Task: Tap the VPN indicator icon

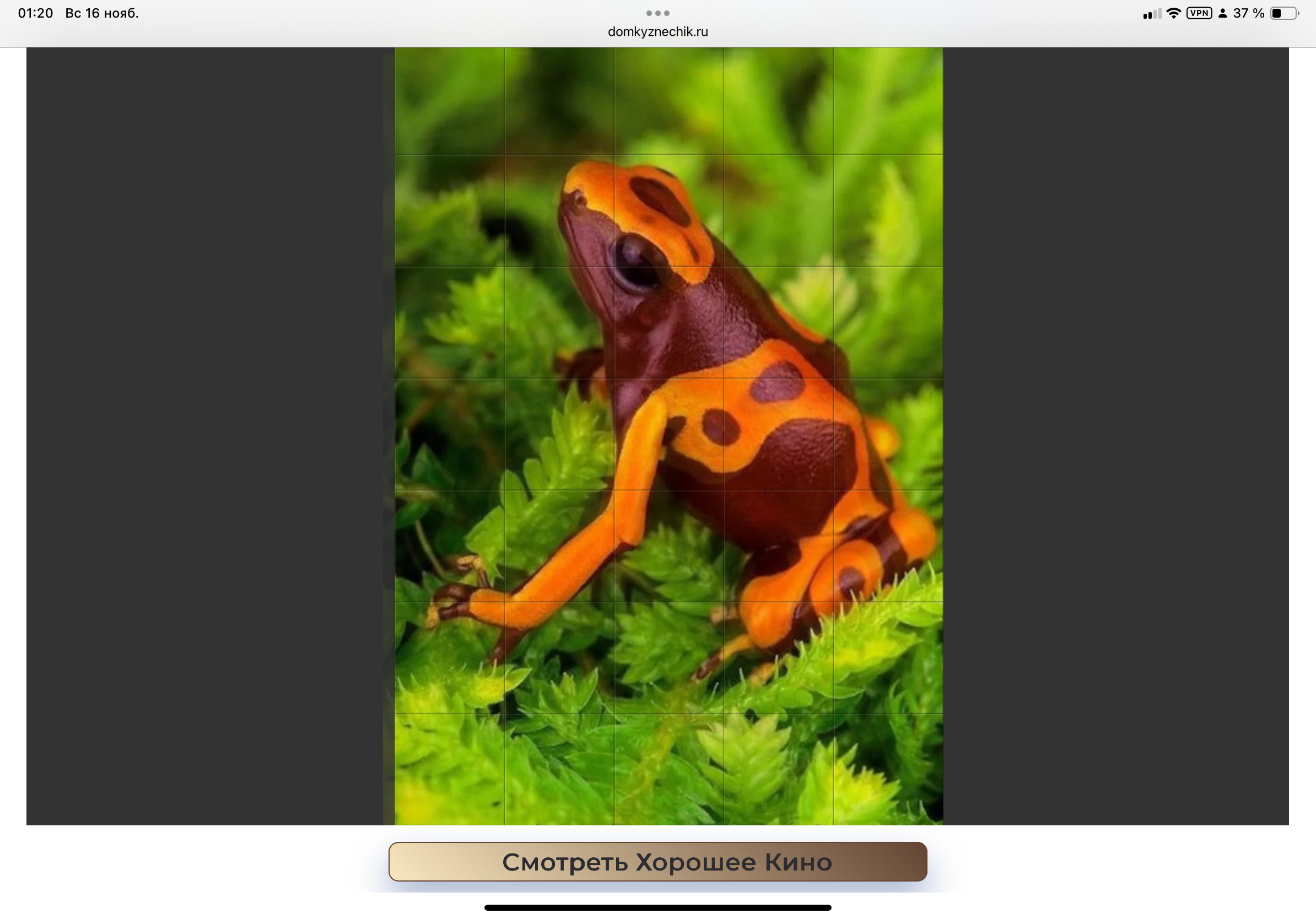Action: (1199, 13)
